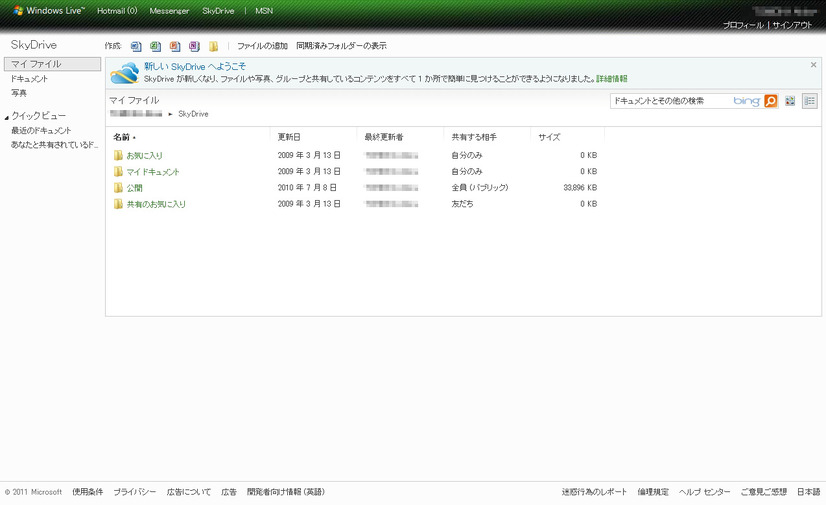
Task: Open 使用条件 in the footer
Action: [x=87, y=492]
